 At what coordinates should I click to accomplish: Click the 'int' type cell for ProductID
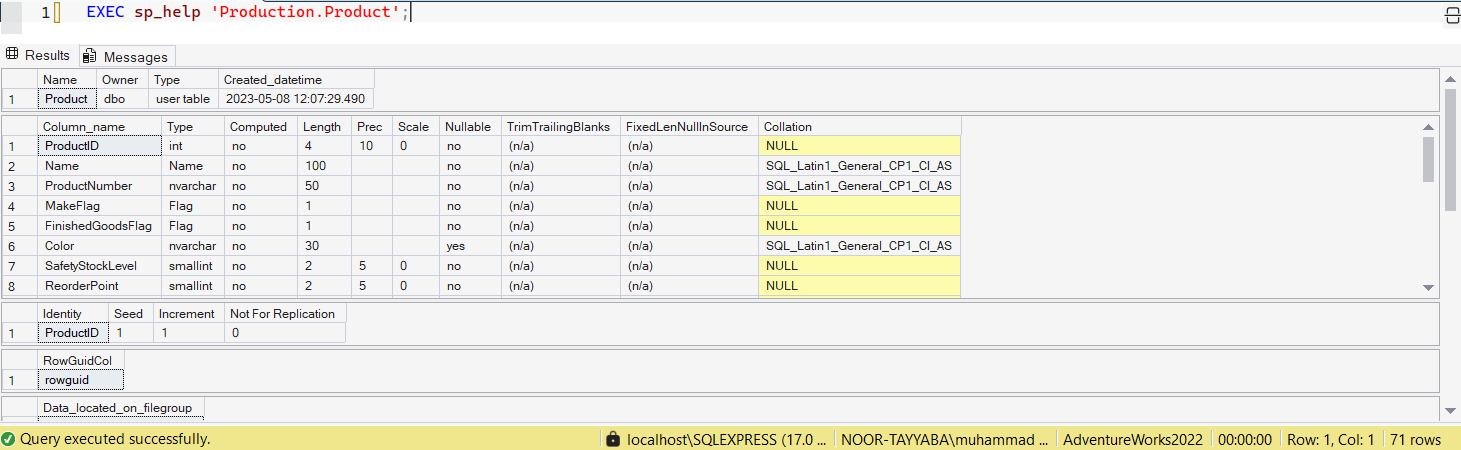click(192, 146)
